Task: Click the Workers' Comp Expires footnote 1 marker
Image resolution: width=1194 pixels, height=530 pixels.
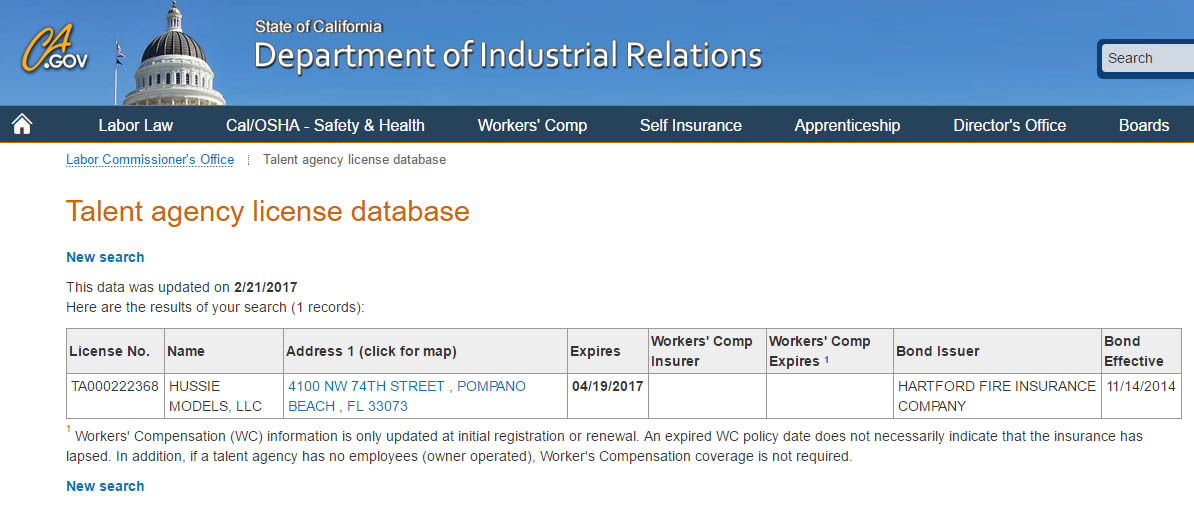Action: coord(827,359)
